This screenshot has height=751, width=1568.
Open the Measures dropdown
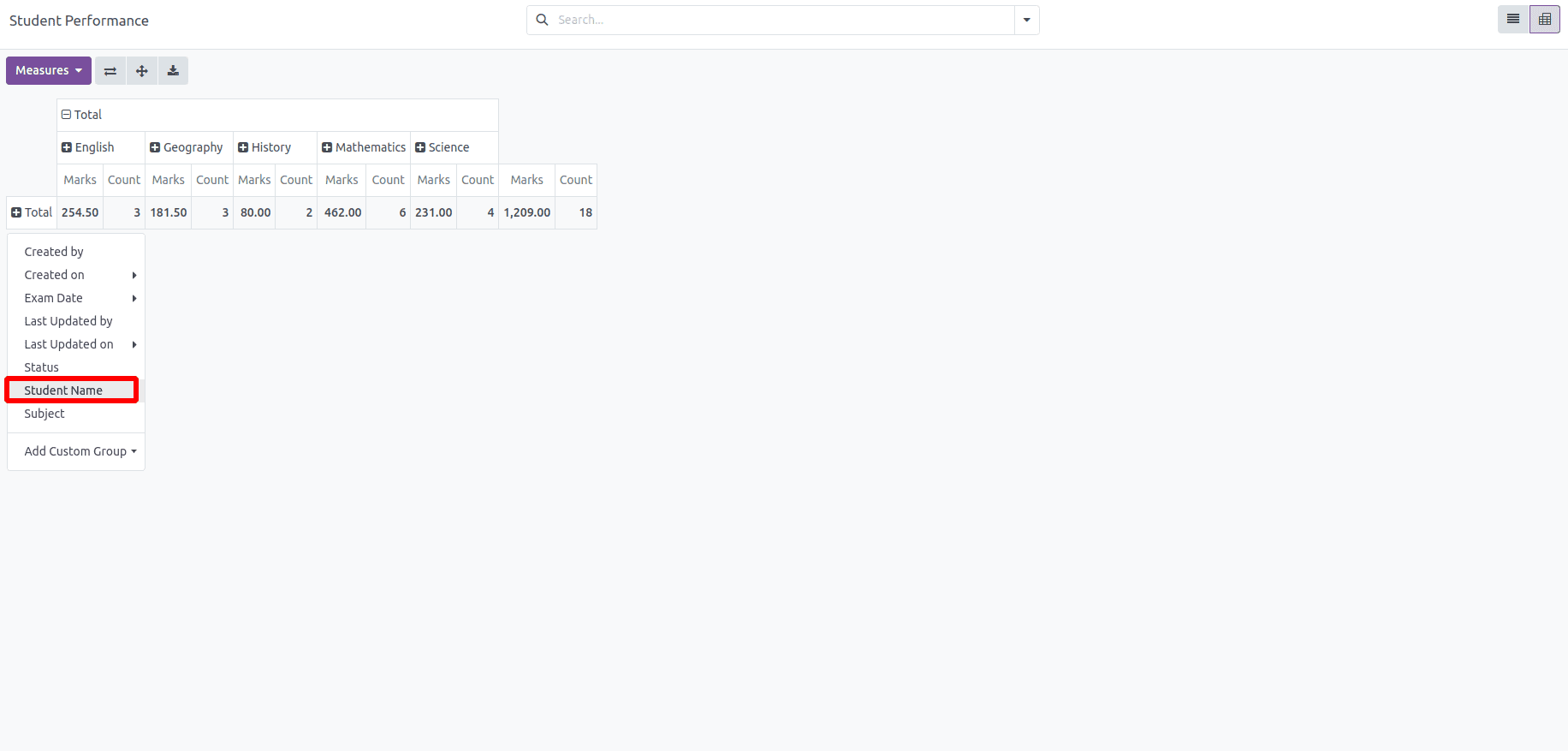[x=49, y=70]
